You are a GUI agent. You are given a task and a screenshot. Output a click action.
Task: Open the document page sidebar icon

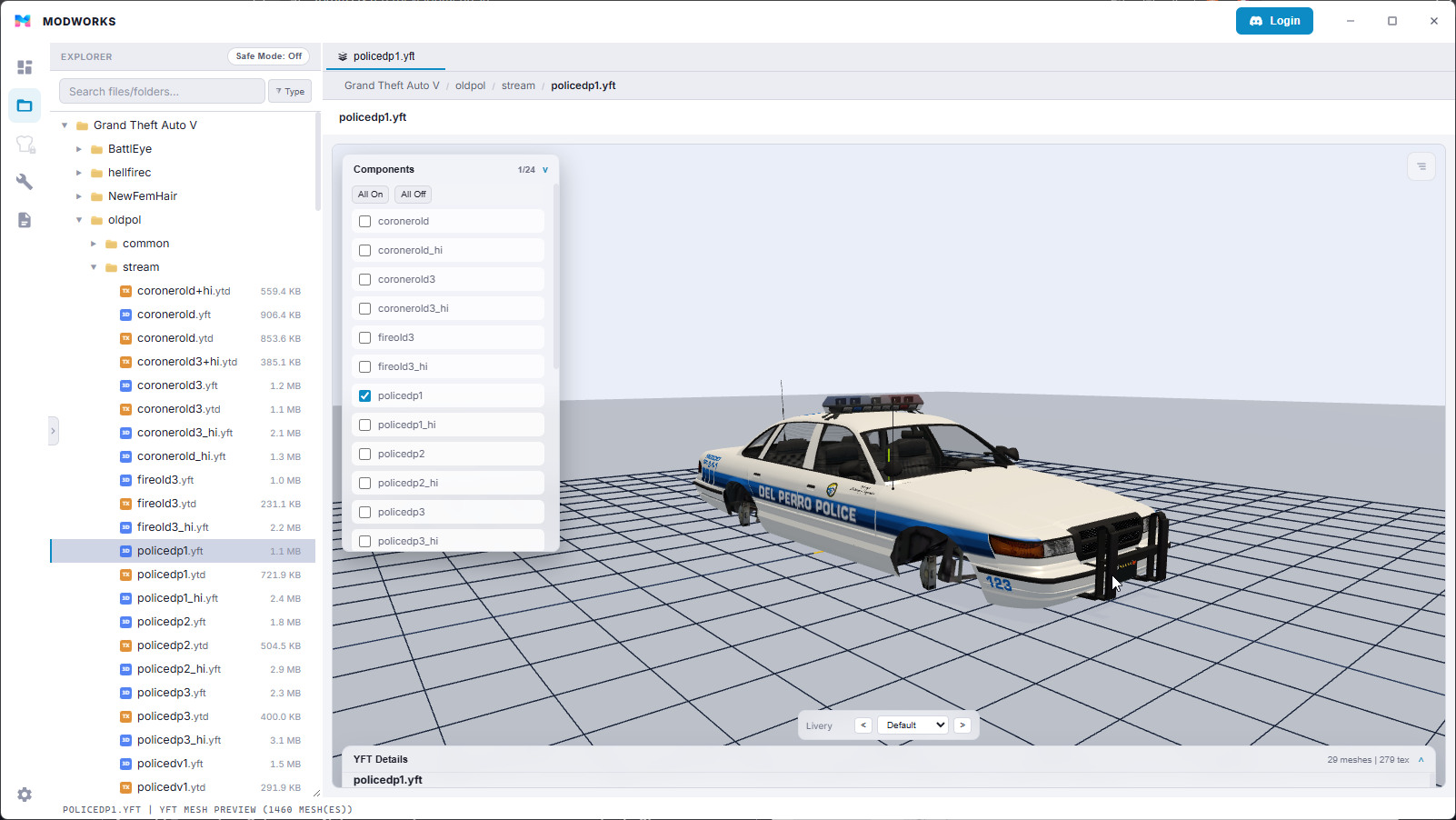tap(25, 220)
